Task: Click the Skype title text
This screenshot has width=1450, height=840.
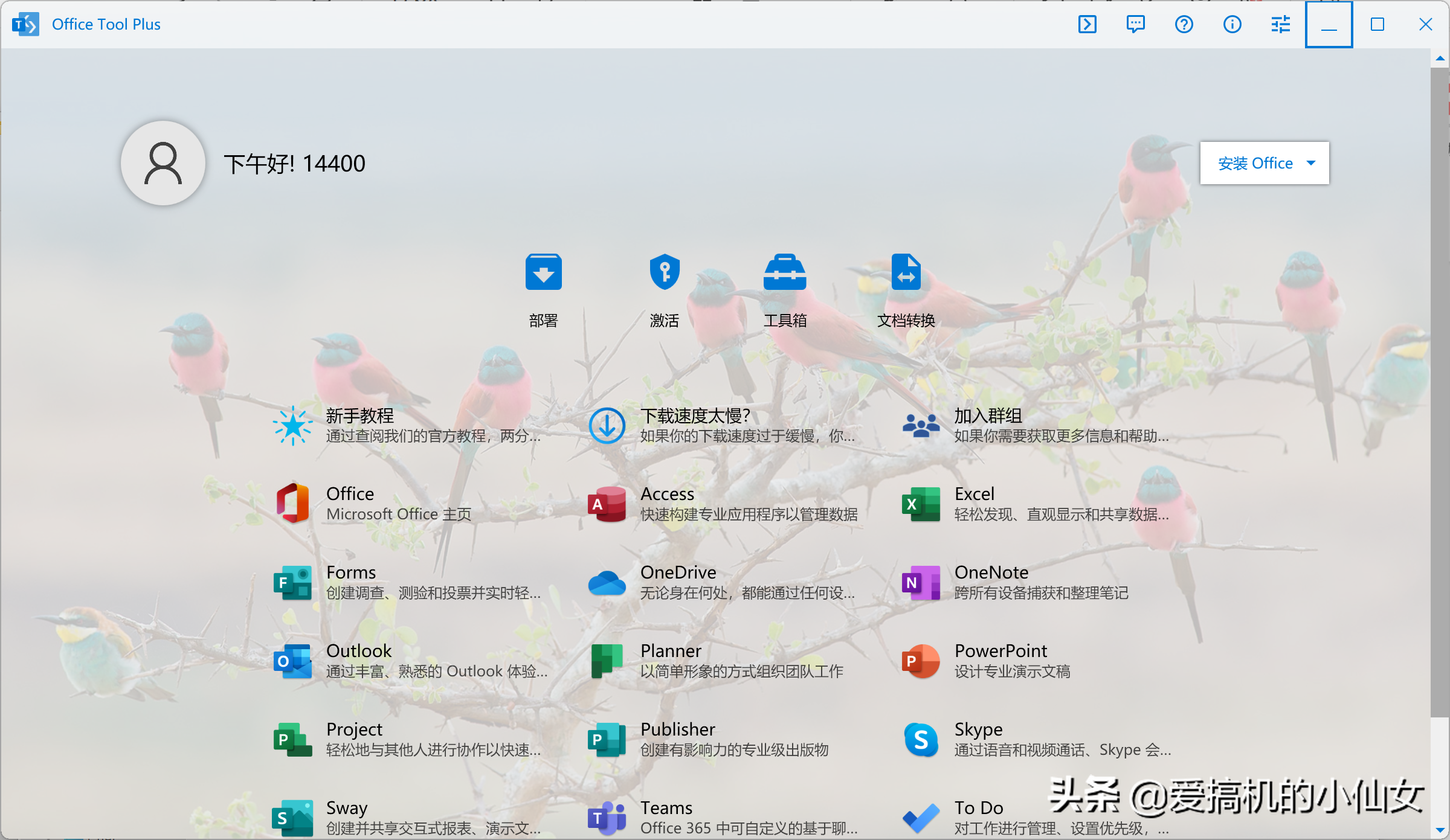Action: [x=979, y=729]
